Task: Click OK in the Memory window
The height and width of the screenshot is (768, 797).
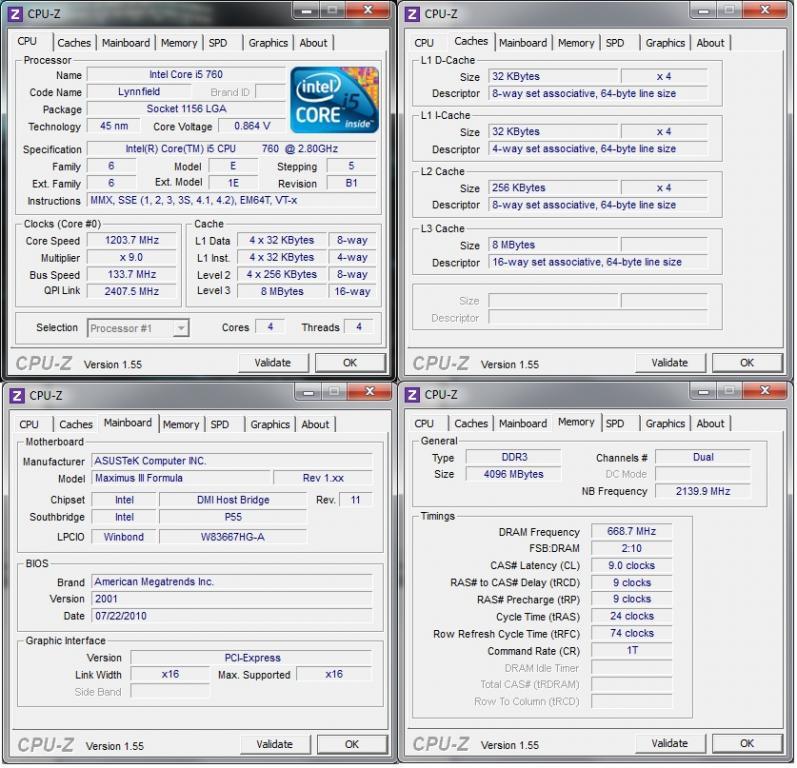Action: click(747, 744)
